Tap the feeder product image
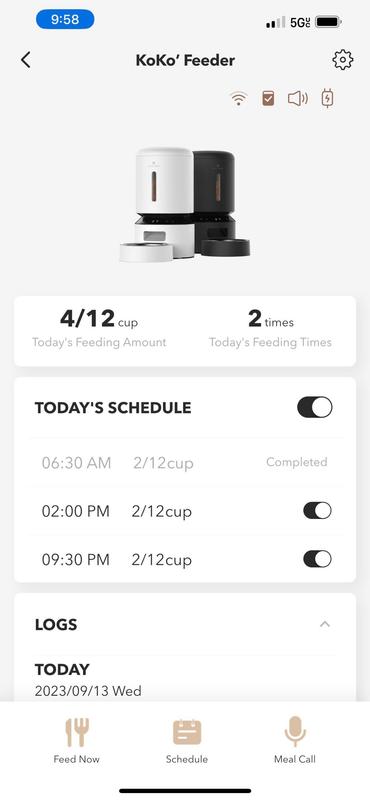 pos(185,205)
